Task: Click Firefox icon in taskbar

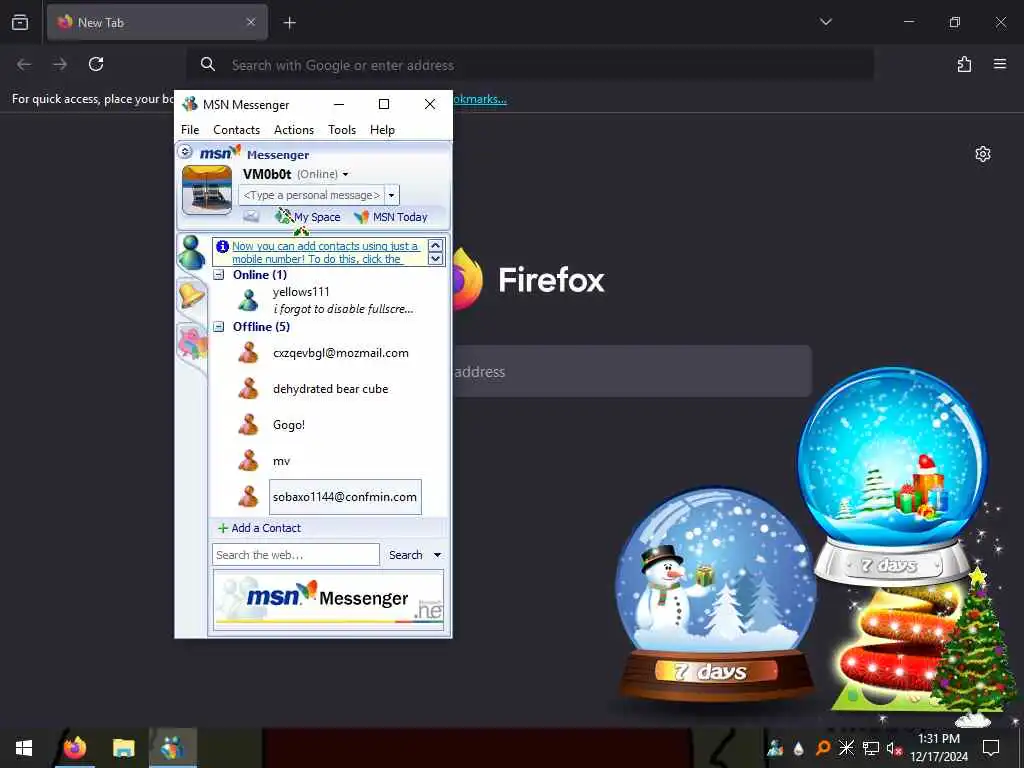Action: (74, 747)
